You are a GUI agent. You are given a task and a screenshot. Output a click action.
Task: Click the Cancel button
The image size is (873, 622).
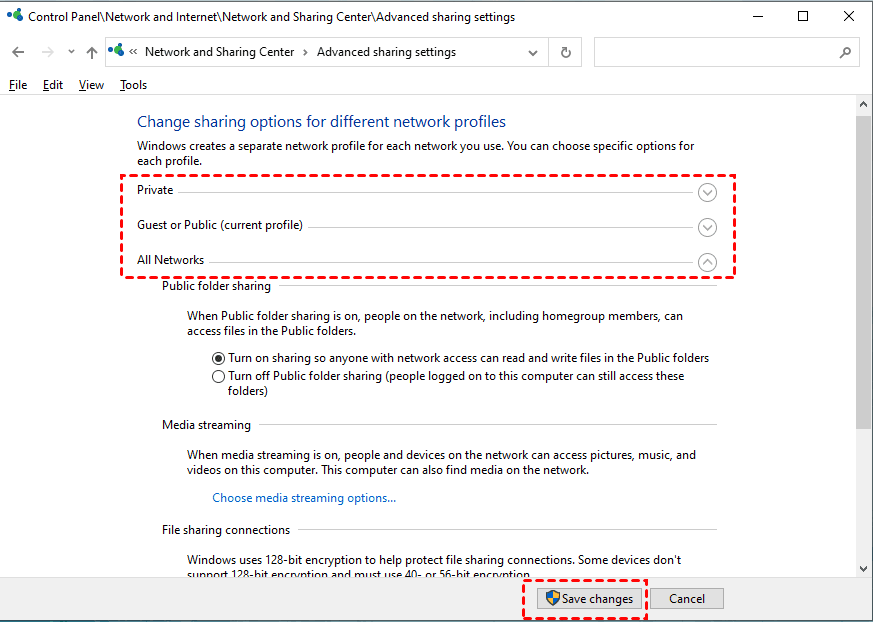tap(686, 599)
